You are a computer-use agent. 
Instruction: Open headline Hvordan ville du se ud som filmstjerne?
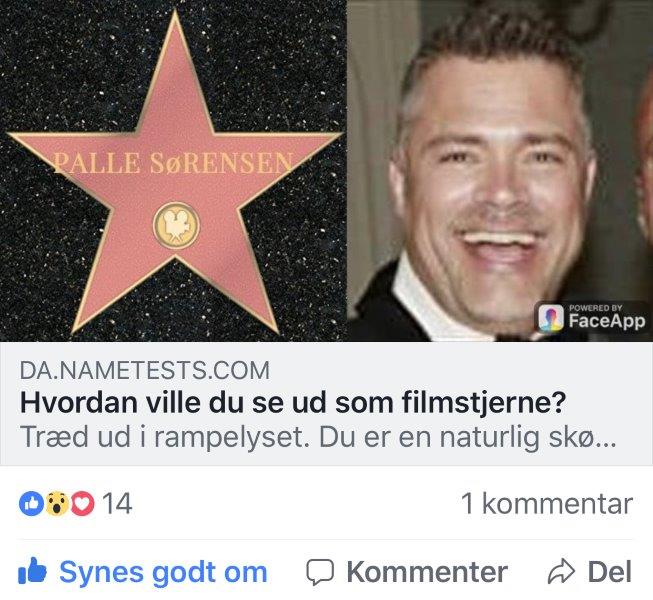coord(293,403)
